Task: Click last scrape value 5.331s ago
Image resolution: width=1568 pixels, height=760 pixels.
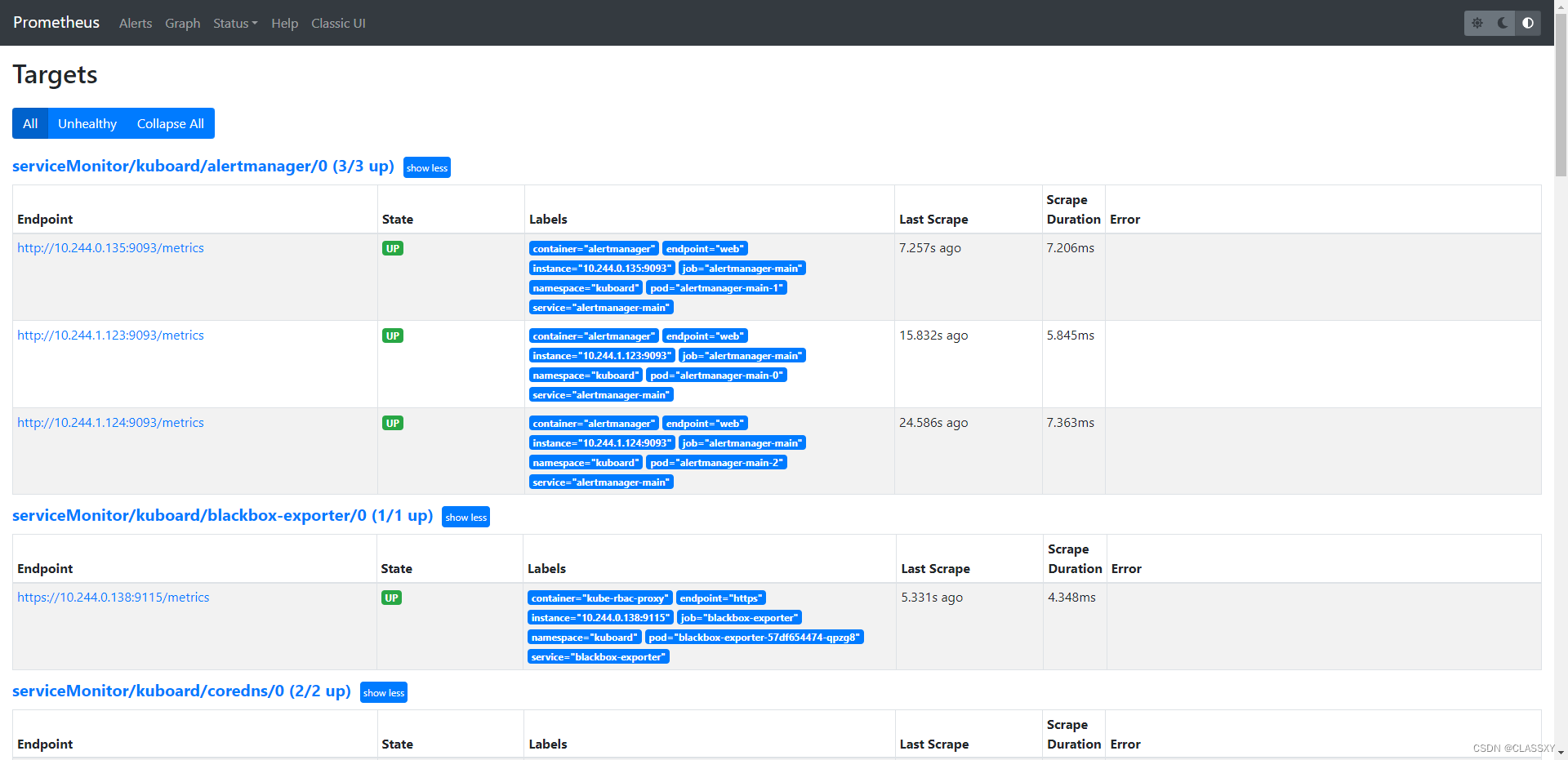Action: pyautogui.click(x=932, y=598)
